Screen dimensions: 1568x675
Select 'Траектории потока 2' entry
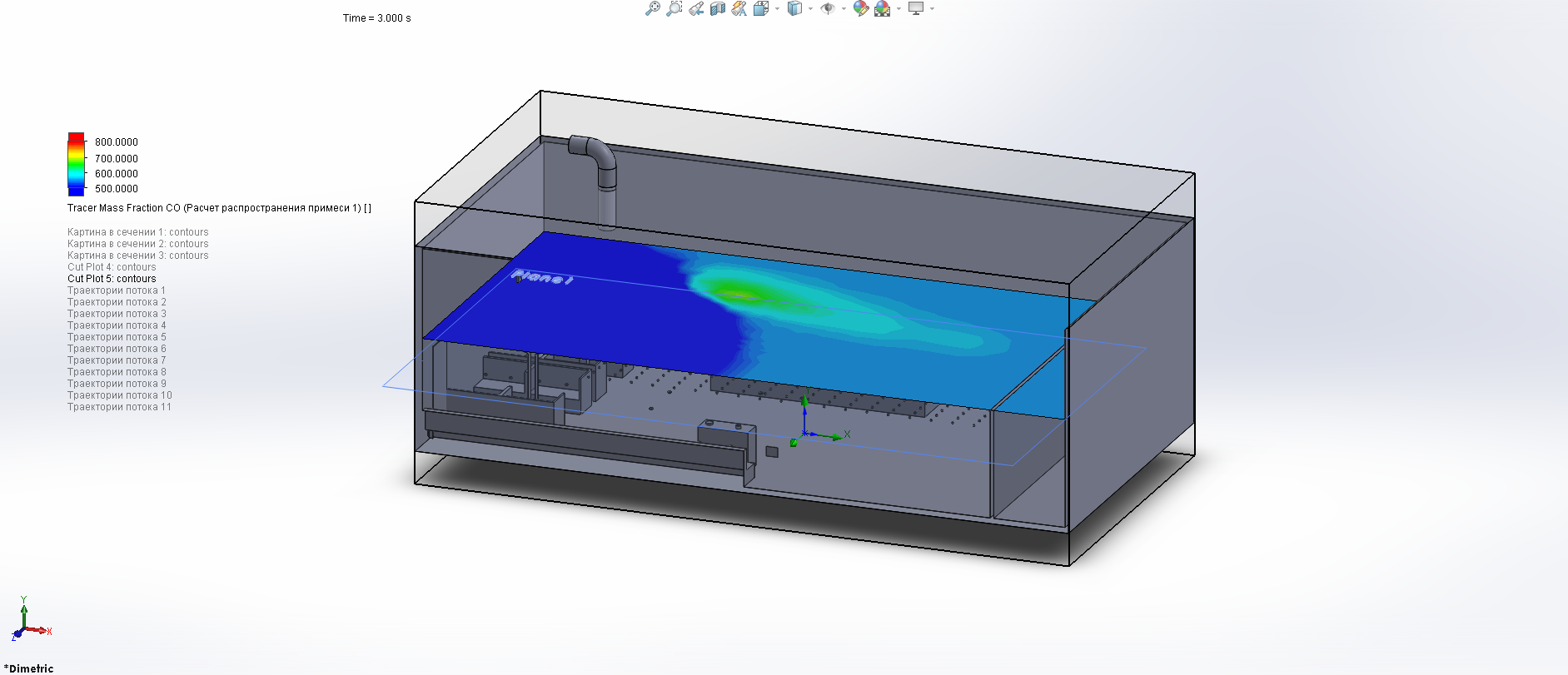coord(117,302)
